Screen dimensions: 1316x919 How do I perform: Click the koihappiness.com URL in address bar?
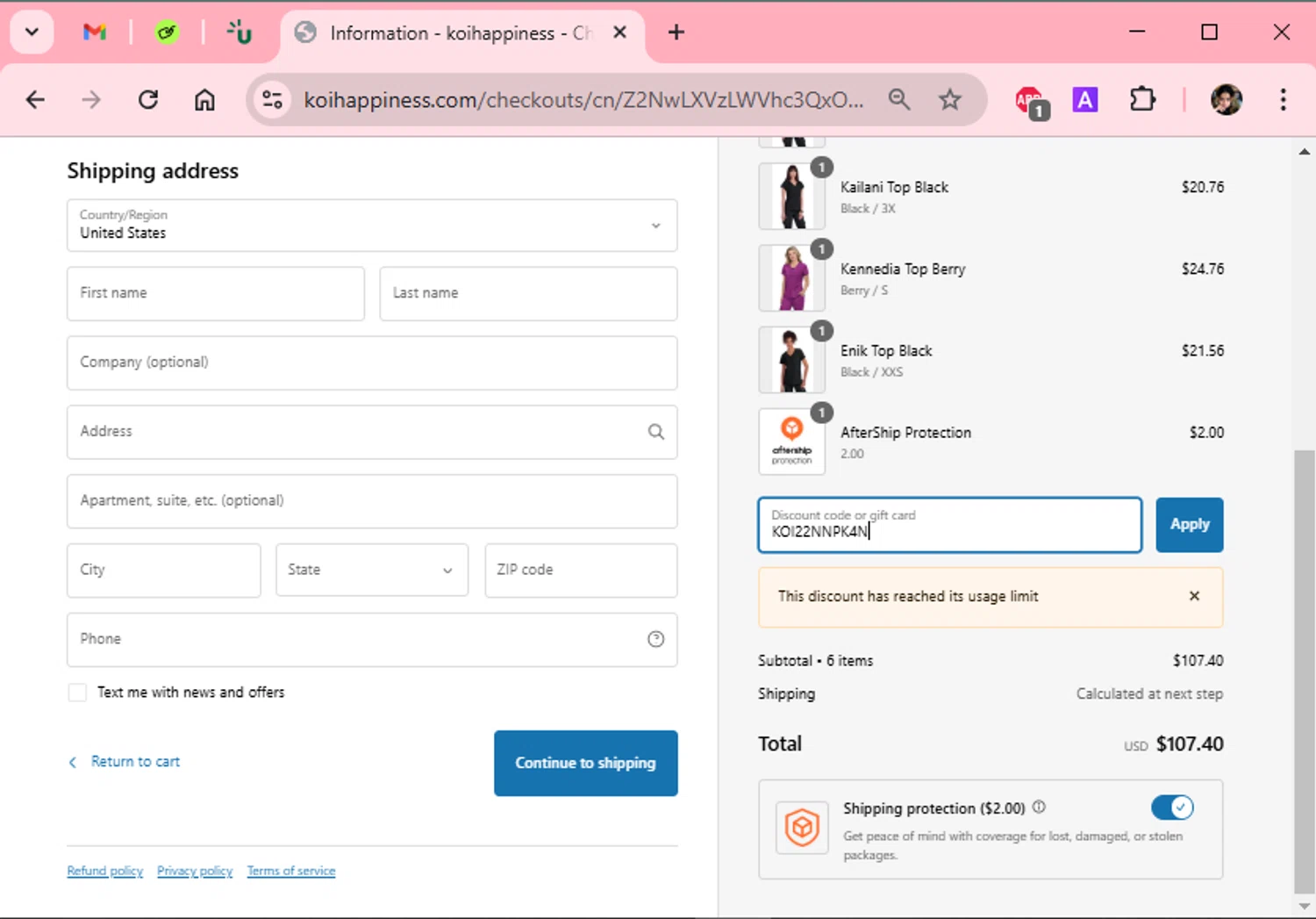(x=583, y=100)
